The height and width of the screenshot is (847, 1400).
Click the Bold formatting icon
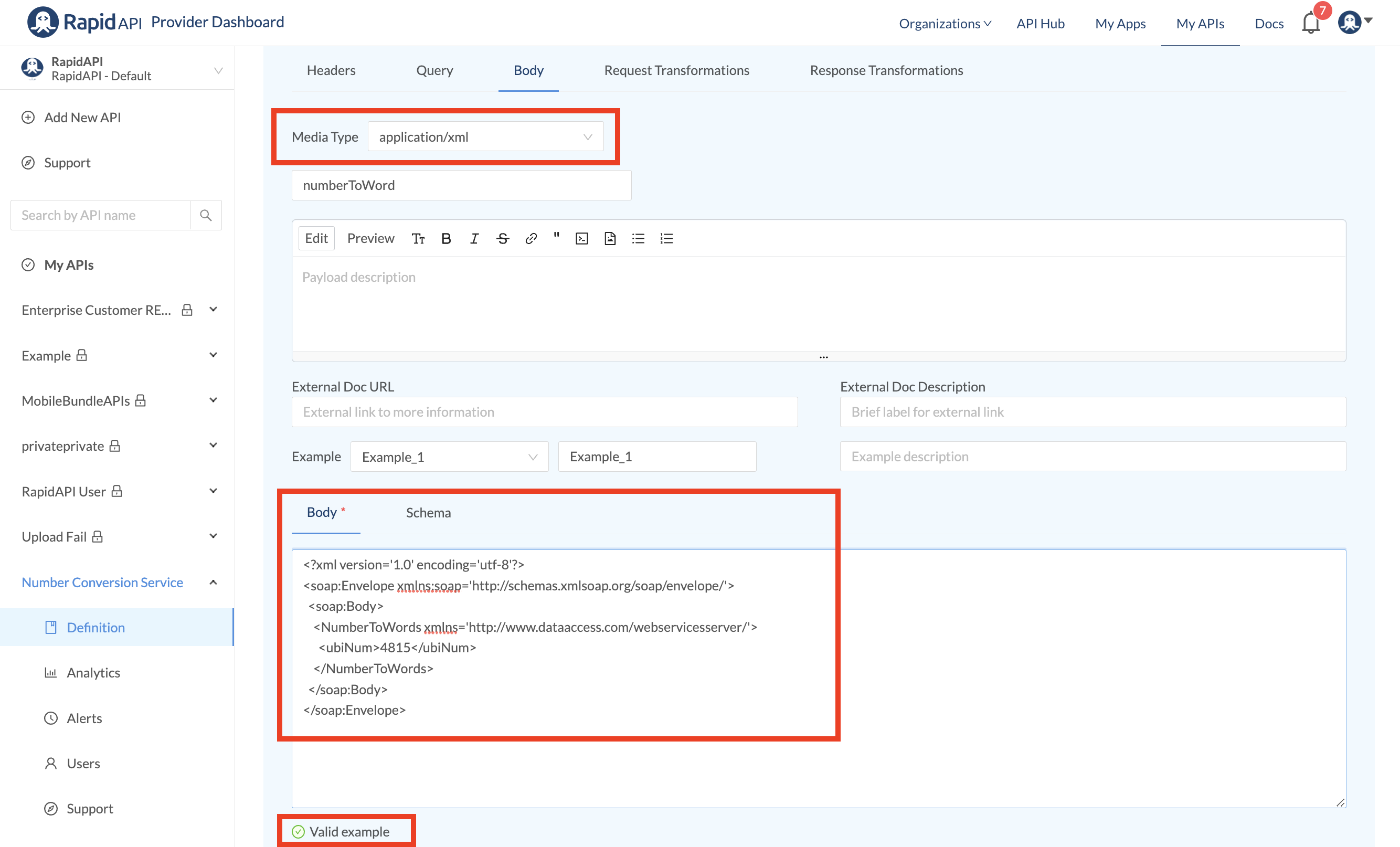click(446, 239)
